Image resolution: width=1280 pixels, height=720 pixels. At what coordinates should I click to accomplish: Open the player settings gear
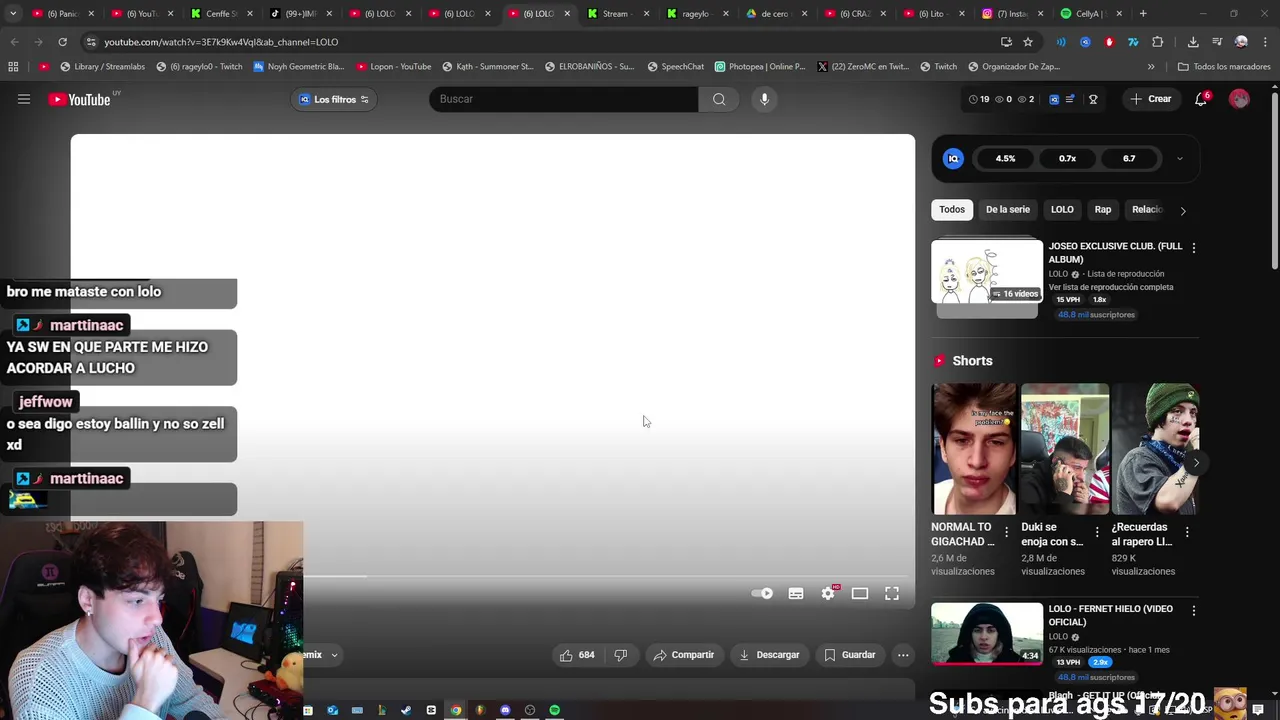(828, 593)
